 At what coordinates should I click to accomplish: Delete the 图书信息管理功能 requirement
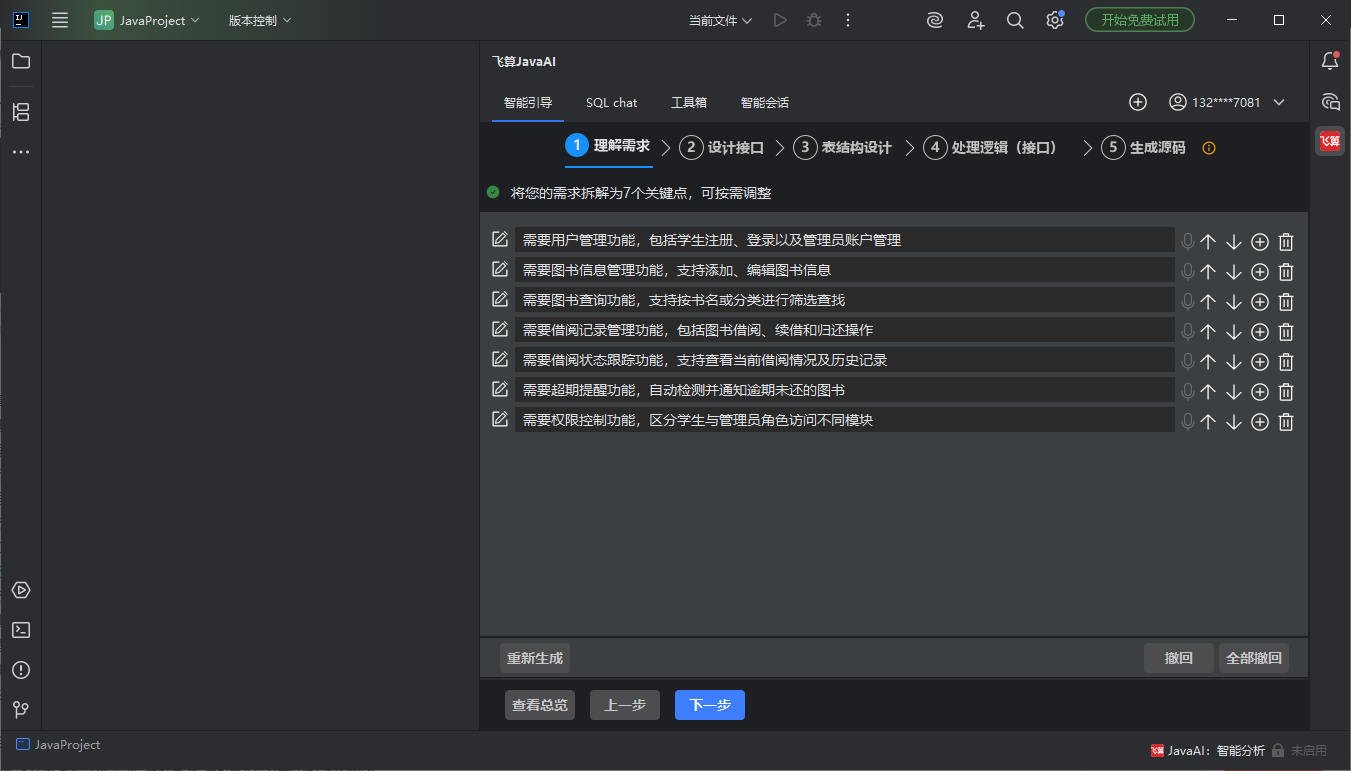[x=1287, y=271]
